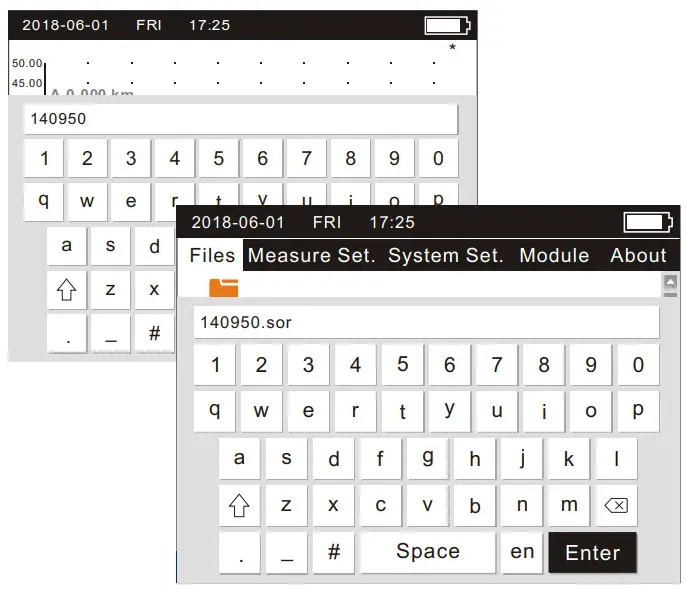Image resolution: width=687 pixels, height=592 pixels.
Task: Tap letter b on front keyboard
Action: coord(475,505)
